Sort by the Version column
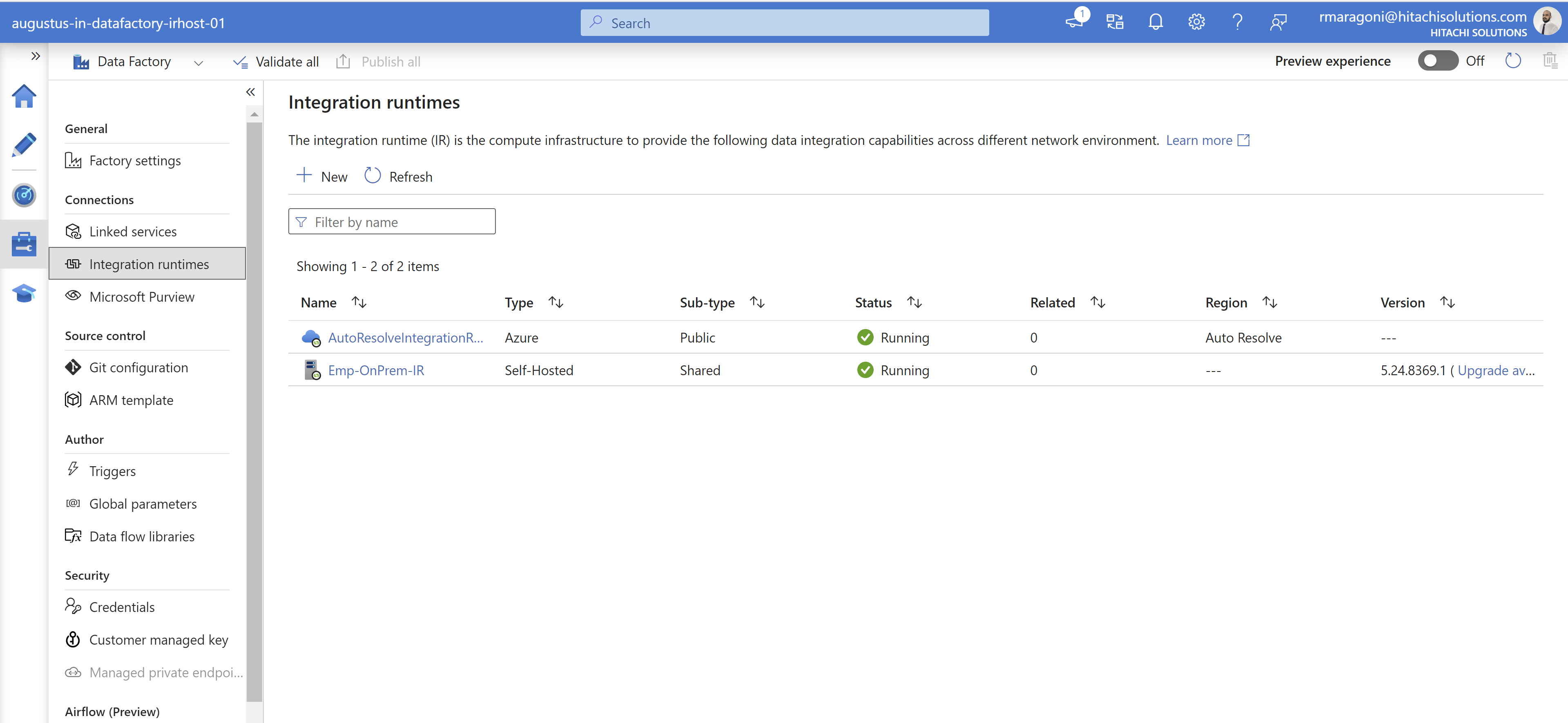Image resolution: width=1568 pixels, height=723 pixels. [x=1448, y=302]
